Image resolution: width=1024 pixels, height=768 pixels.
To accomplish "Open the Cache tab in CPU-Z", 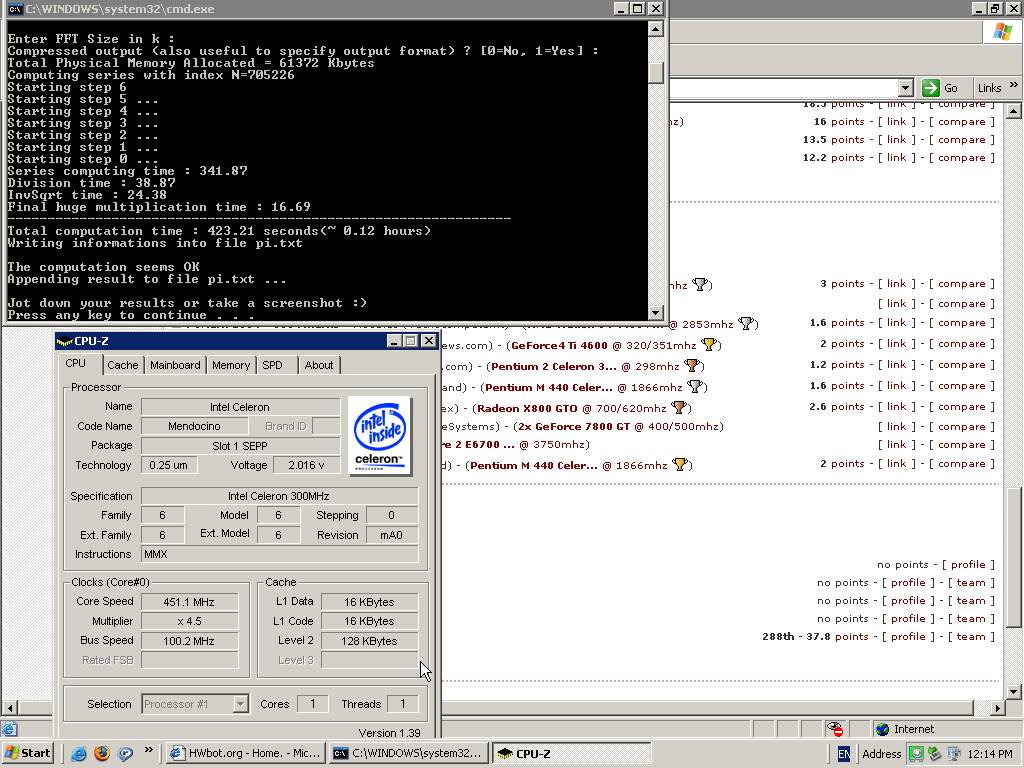I will (123, 365).
